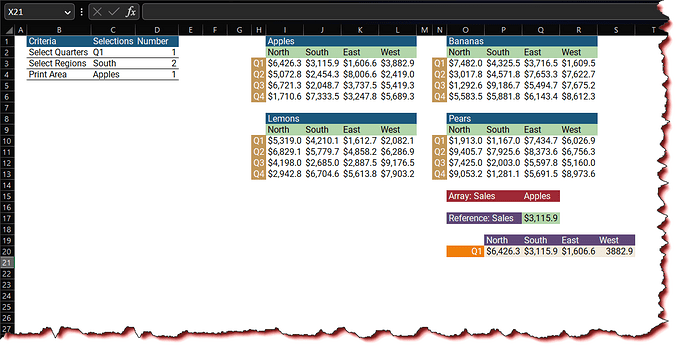Click the orange Q1 result row label
This screenshot has height=360, width=690.
coord(466,251)
